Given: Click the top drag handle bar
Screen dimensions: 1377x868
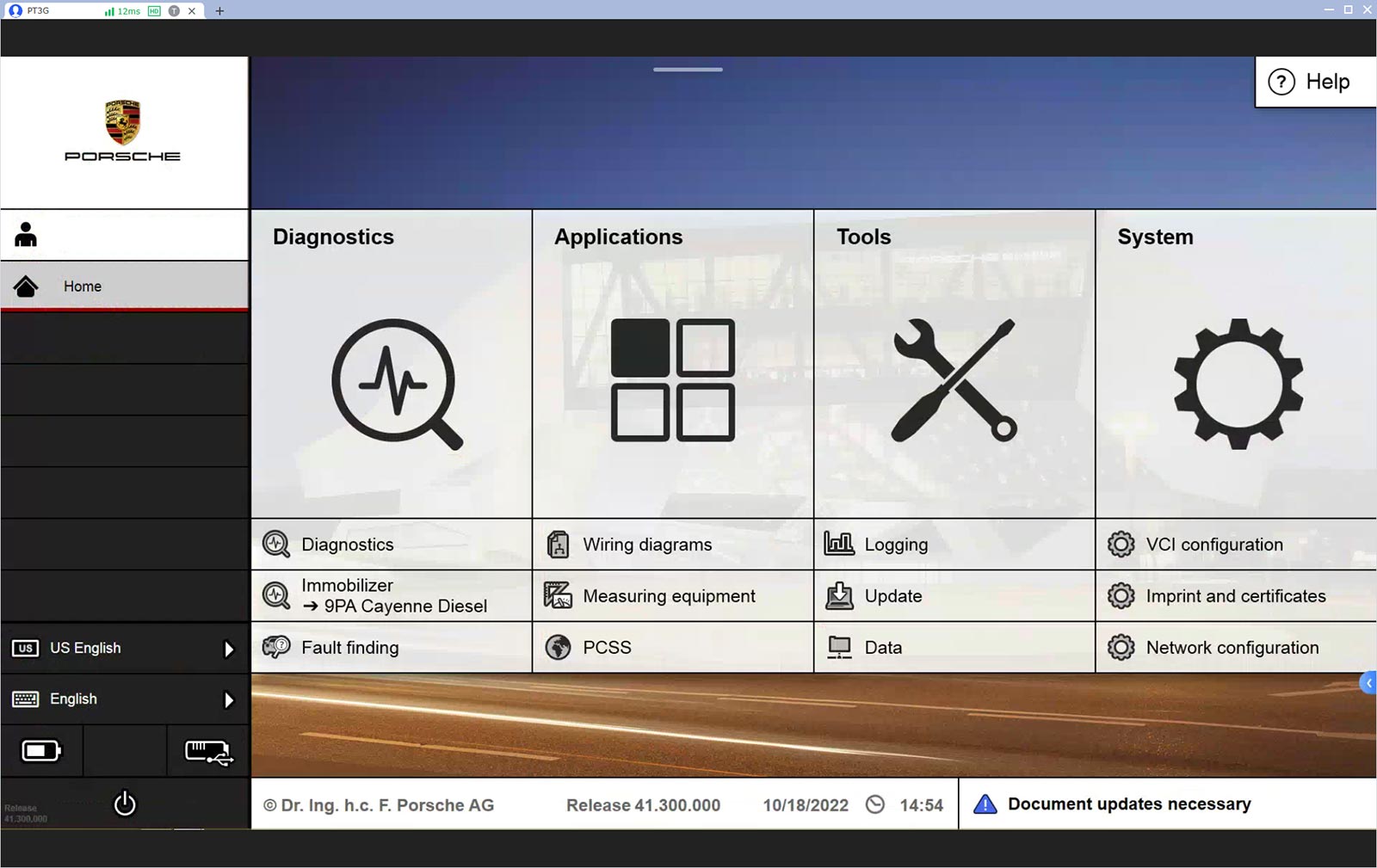Looking at the screenshot, I should (688, 70).
